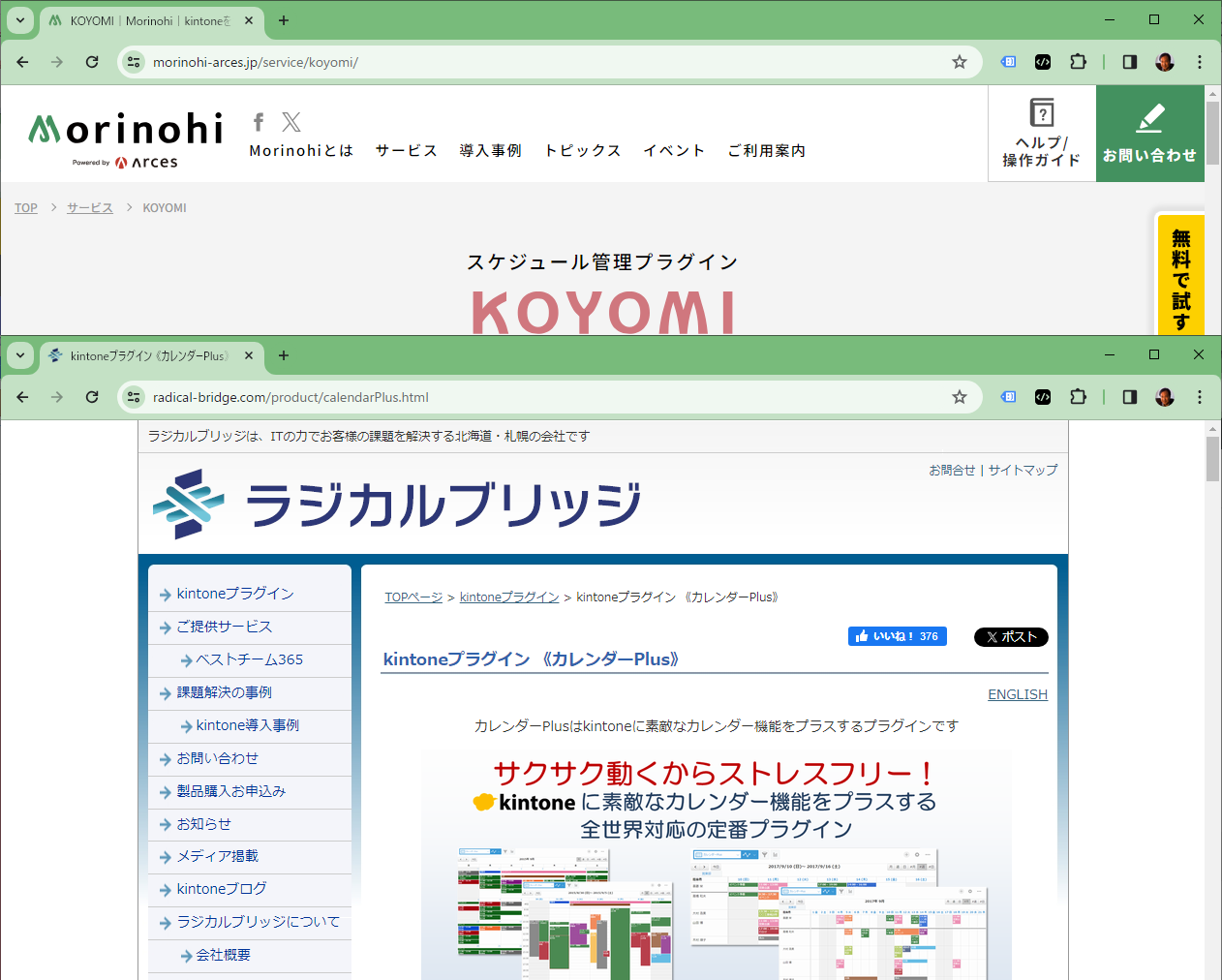Viewport: 1222px width, 980px height.
Task: Open the サイトマップ header link
Action: [1023, 470]
